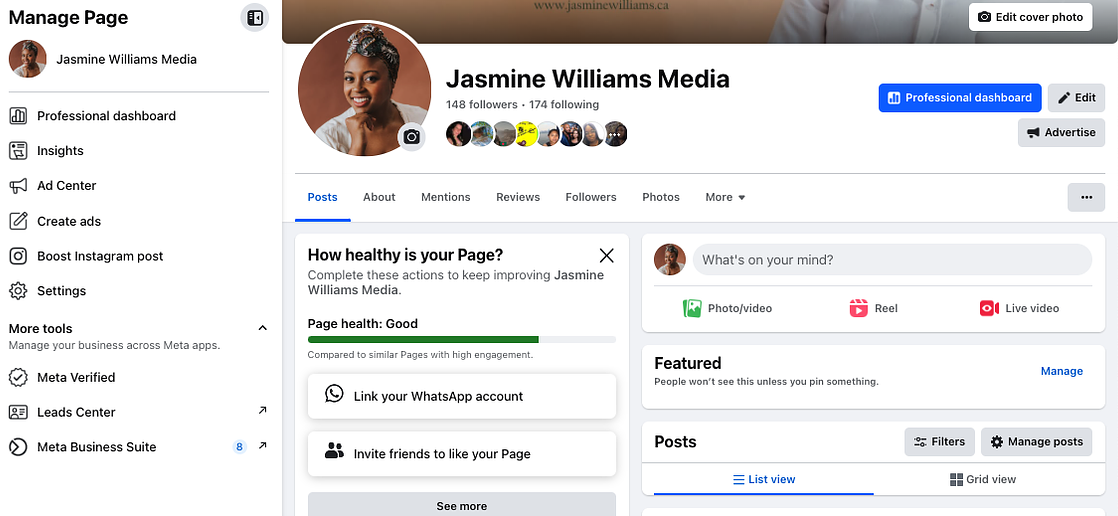This screenshot has width=1118, height=516.
Task: Click the camera icon on profile picture
Action: click(411, 137)
